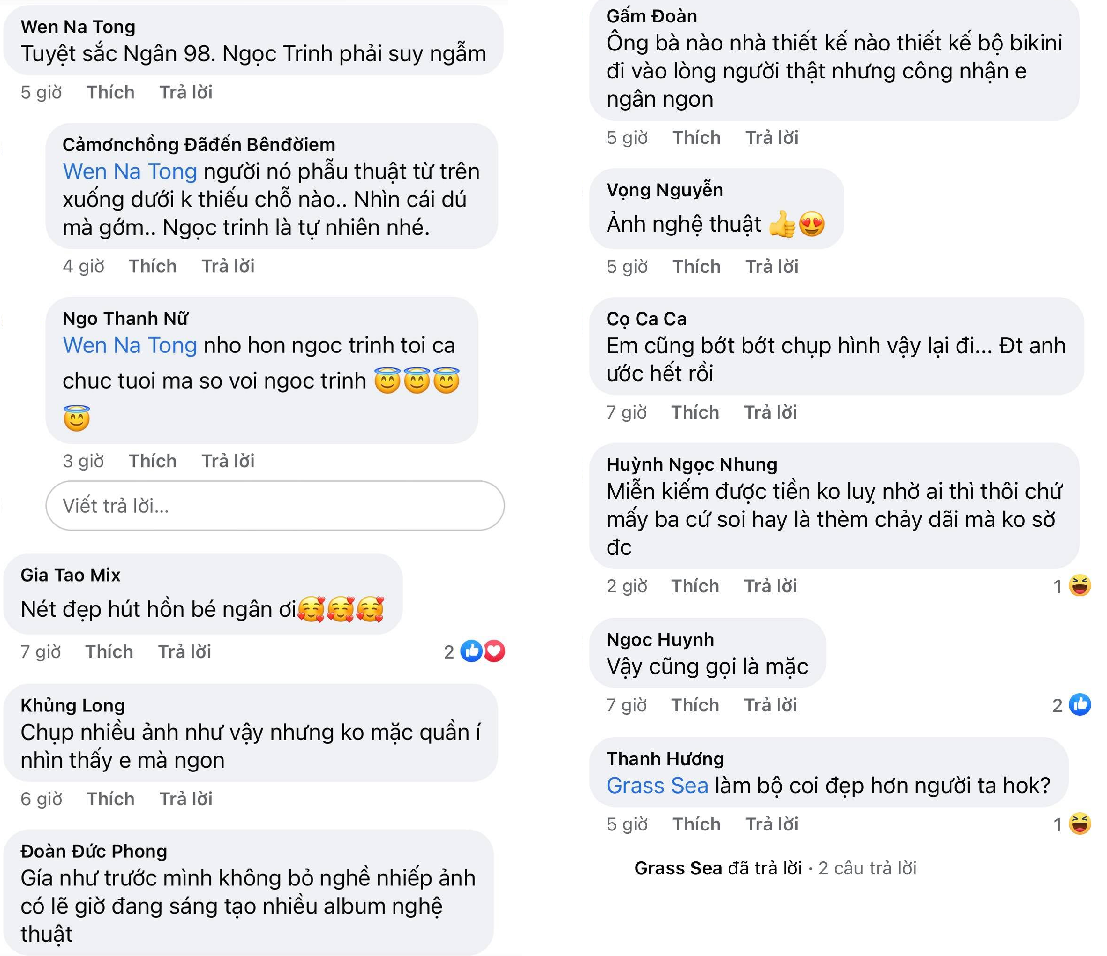Reply to Wen Na Tong's comment
The height and width of the screenshot is (956, 1107).
186,92
